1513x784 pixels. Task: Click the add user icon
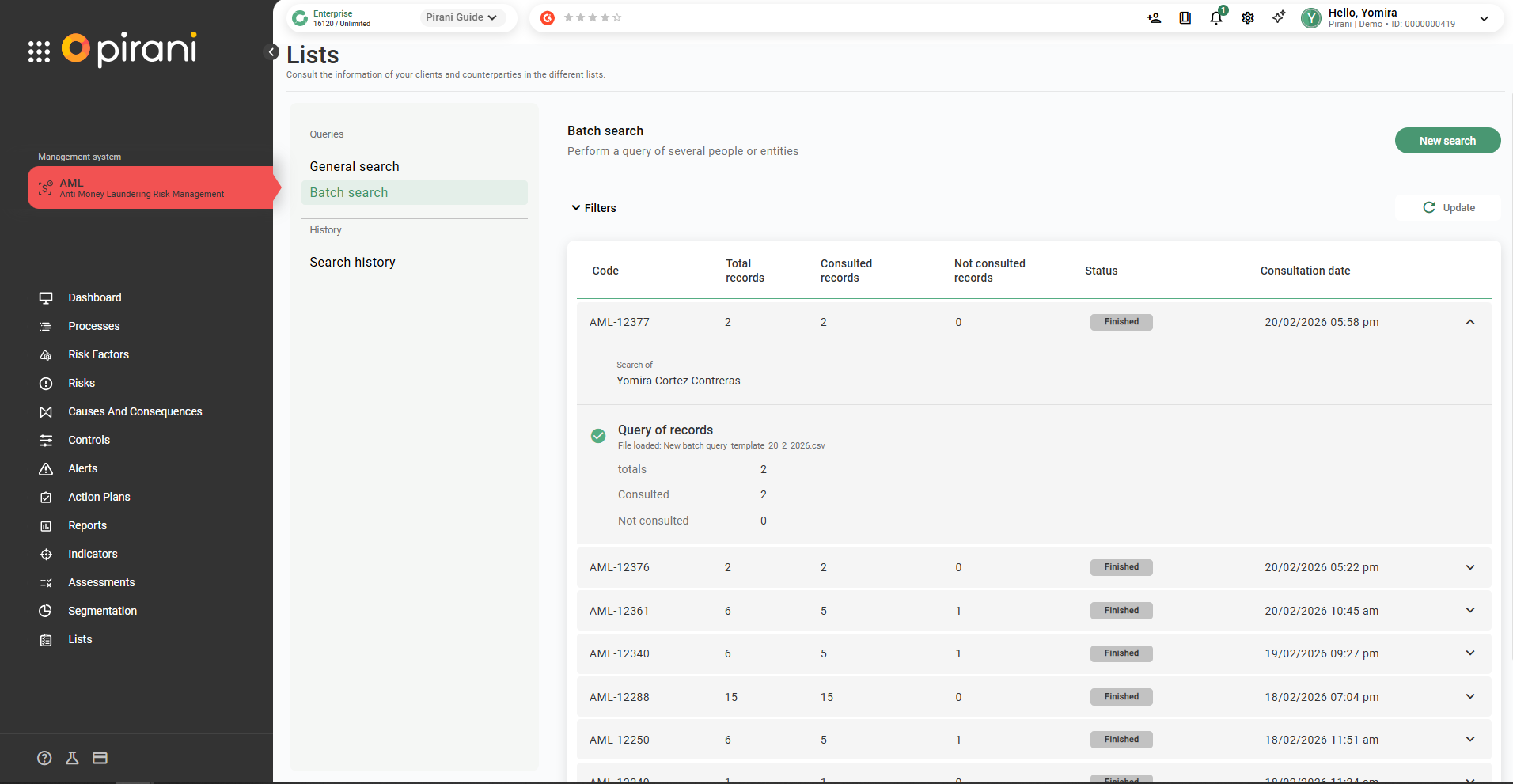pyautogui.click(x=1154, y=18)
